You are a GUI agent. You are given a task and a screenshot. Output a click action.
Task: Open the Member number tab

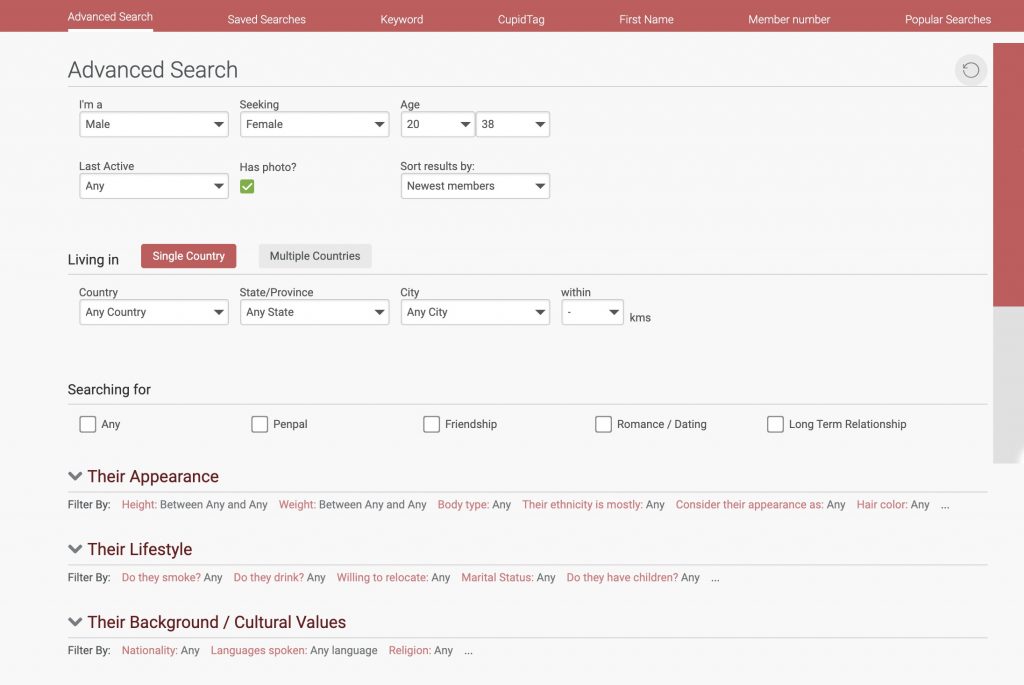coord(789,20)
